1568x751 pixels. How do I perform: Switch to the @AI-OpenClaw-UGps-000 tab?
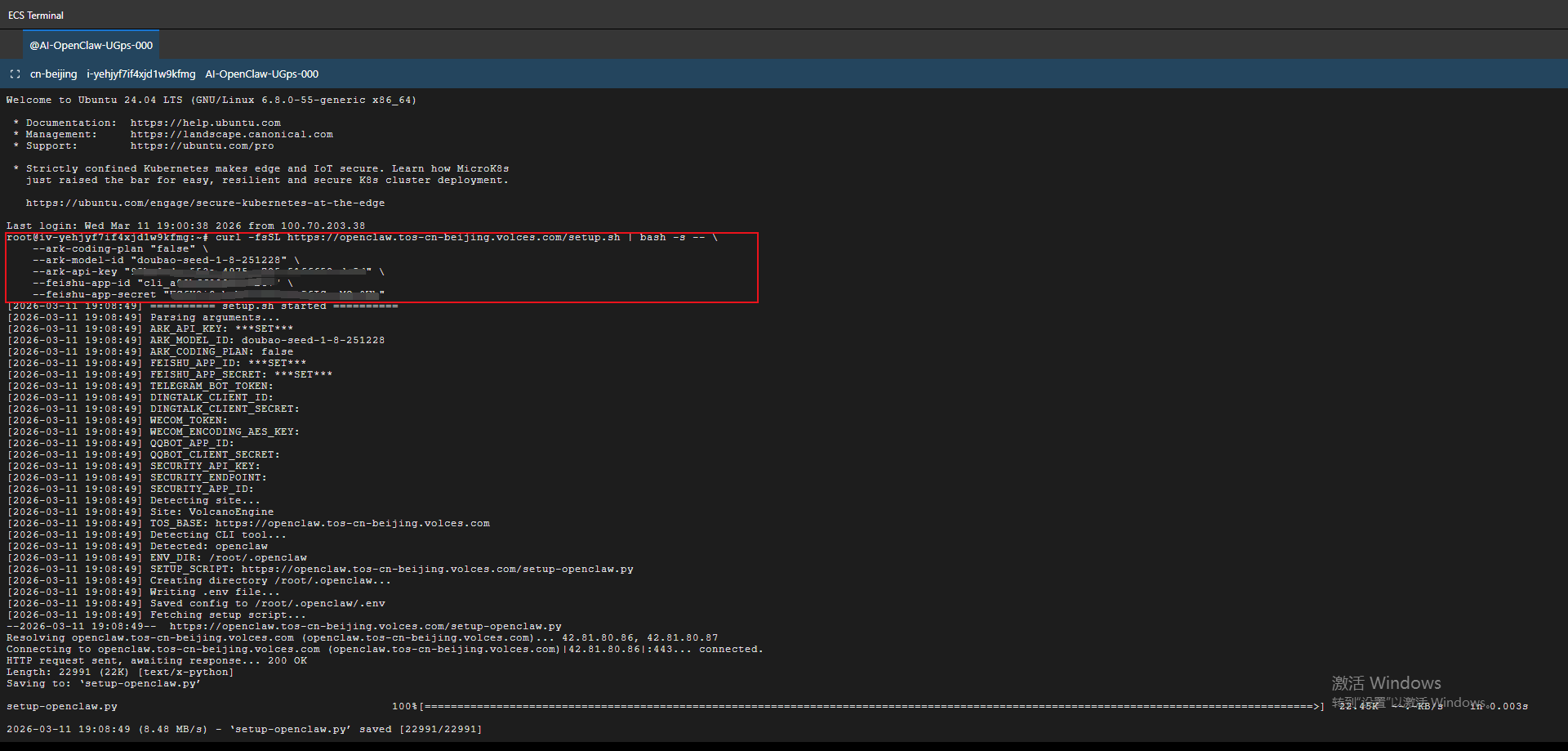pos(91,46)
